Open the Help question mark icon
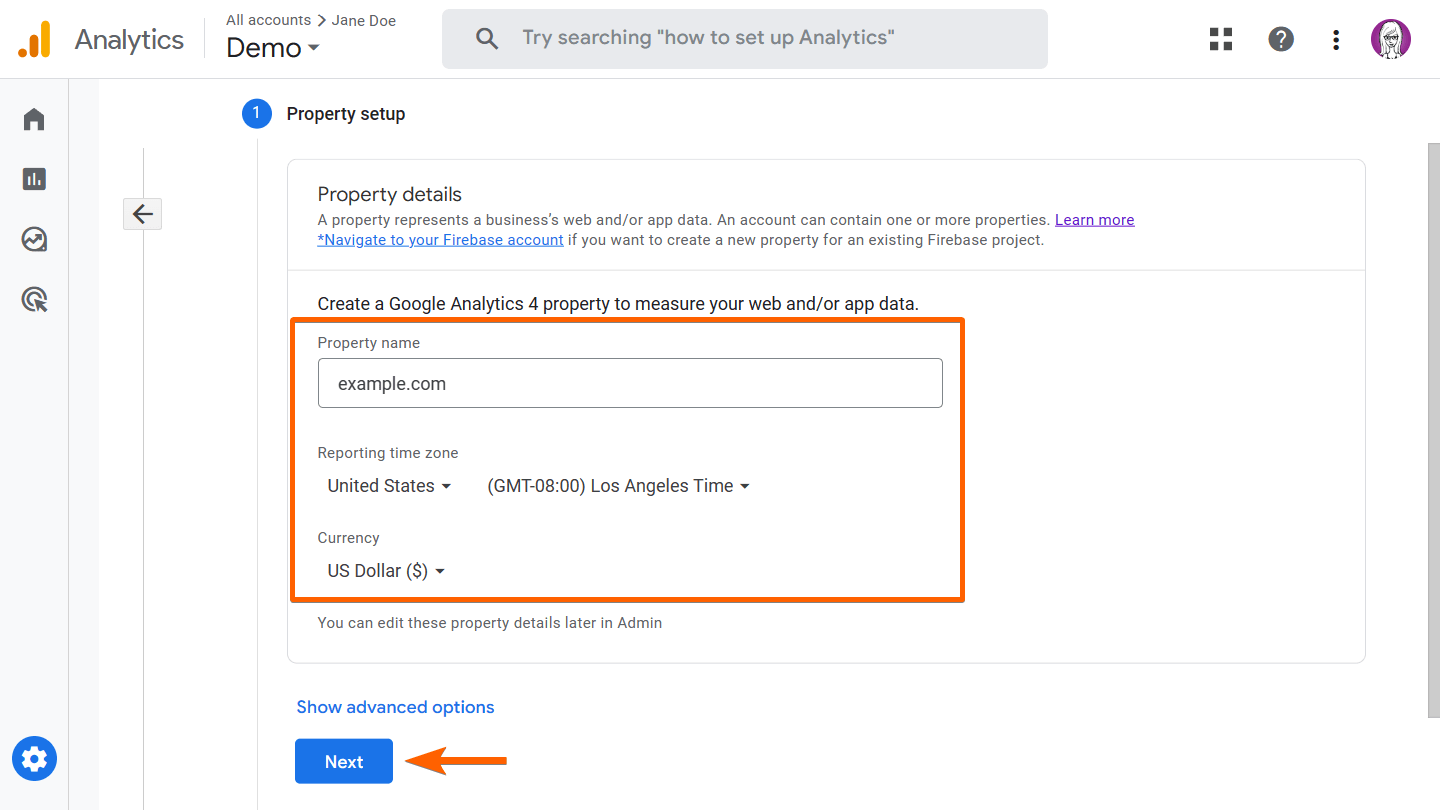This screenshot has width=1440, height=810. (x=1280, y=39)
